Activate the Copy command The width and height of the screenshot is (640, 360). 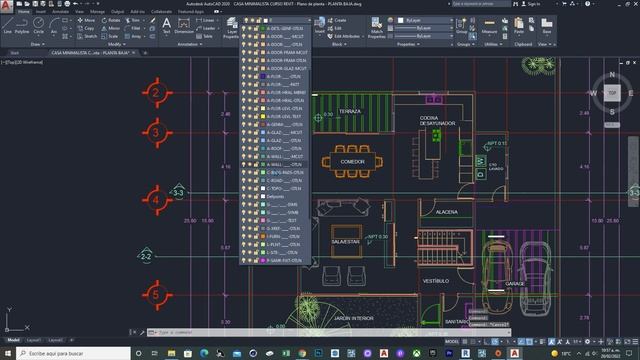[86, 28]
